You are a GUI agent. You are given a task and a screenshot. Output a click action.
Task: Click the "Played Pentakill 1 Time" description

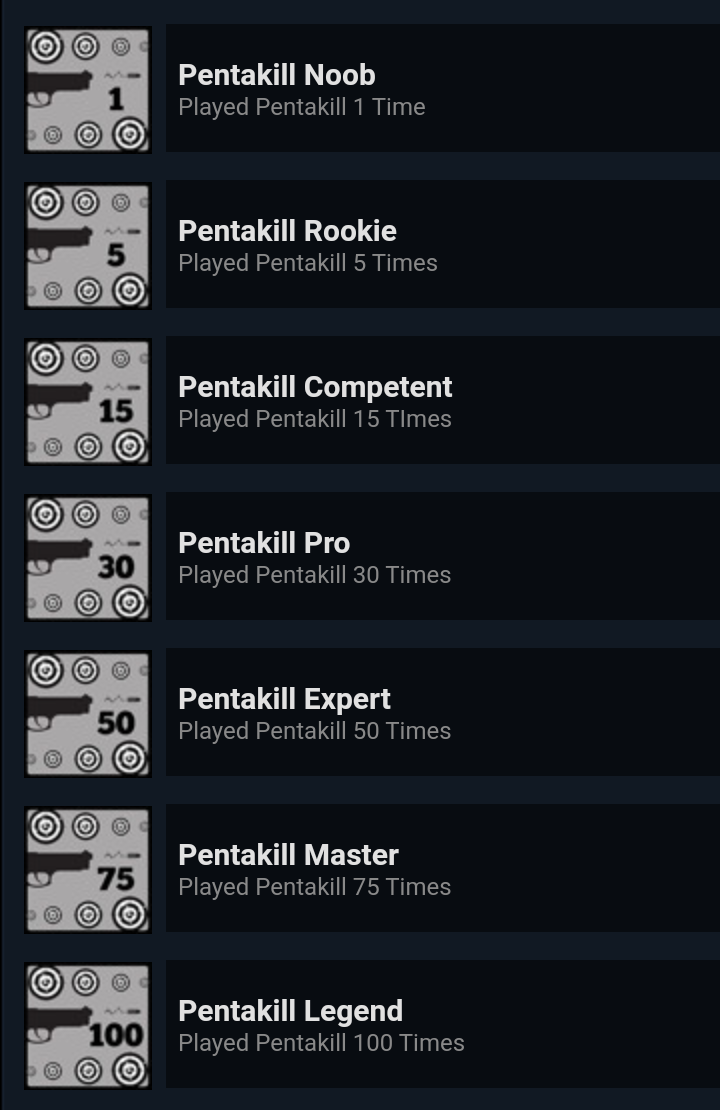[x=301, y=107]
